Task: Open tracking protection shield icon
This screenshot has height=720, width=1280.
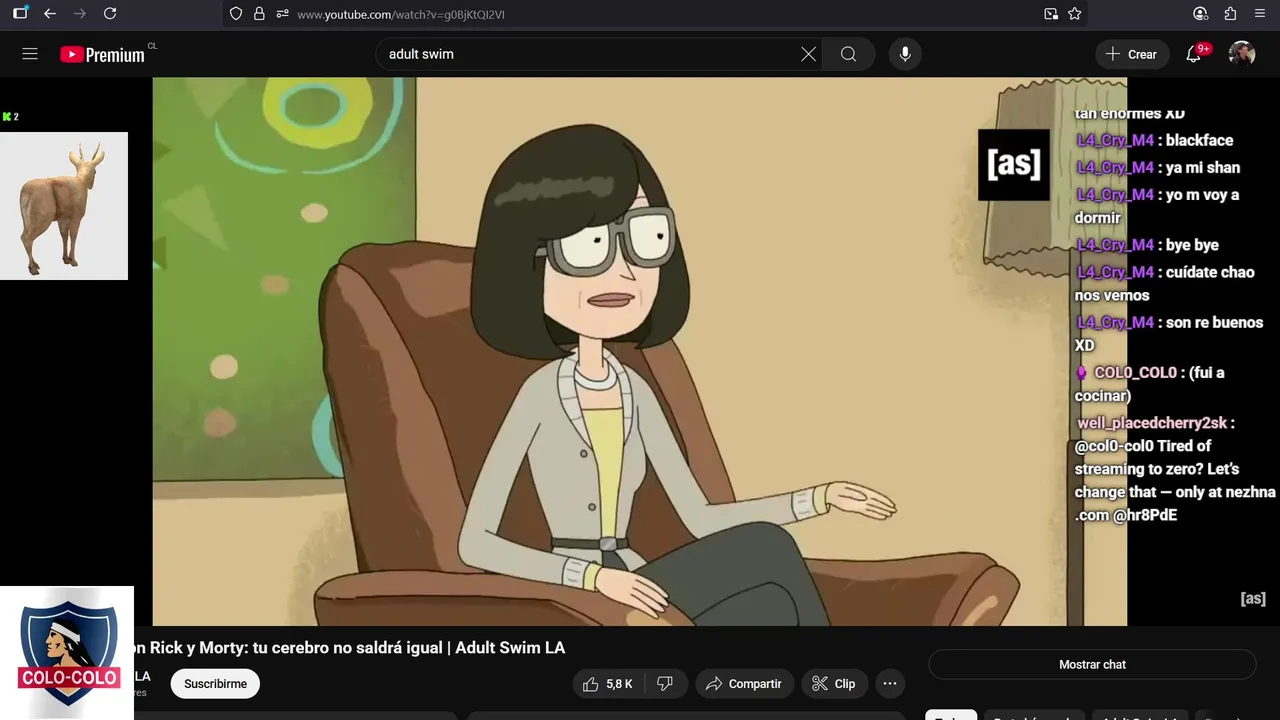Action: (236, 14)
